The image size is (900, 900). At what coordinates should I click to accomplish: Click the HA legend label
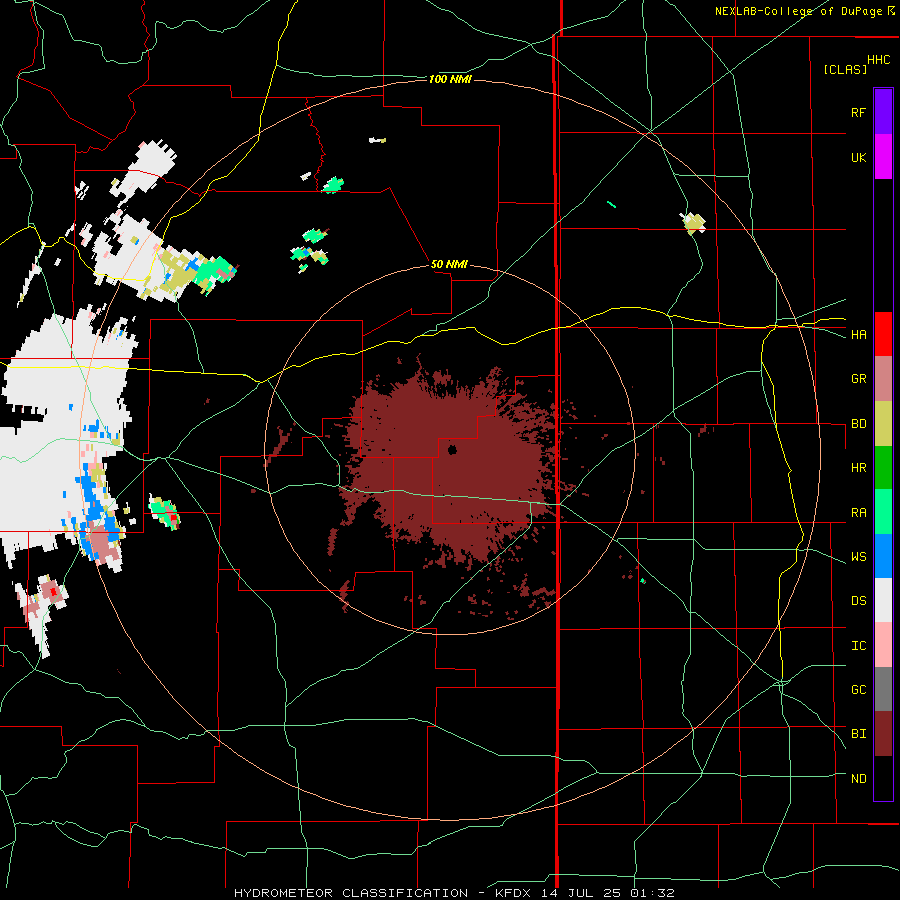(x=858, y=334)
